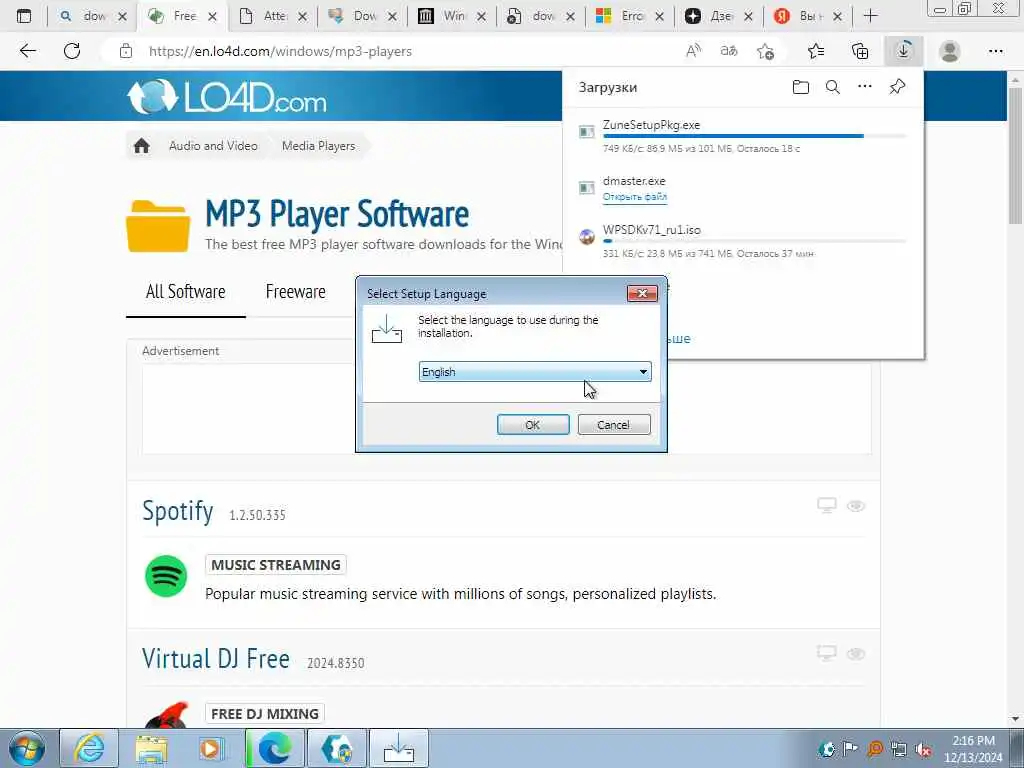The height and width of the screenshot is (768, 1024).
Task: Open a new browser tab with plus
Action: [871, 16]
